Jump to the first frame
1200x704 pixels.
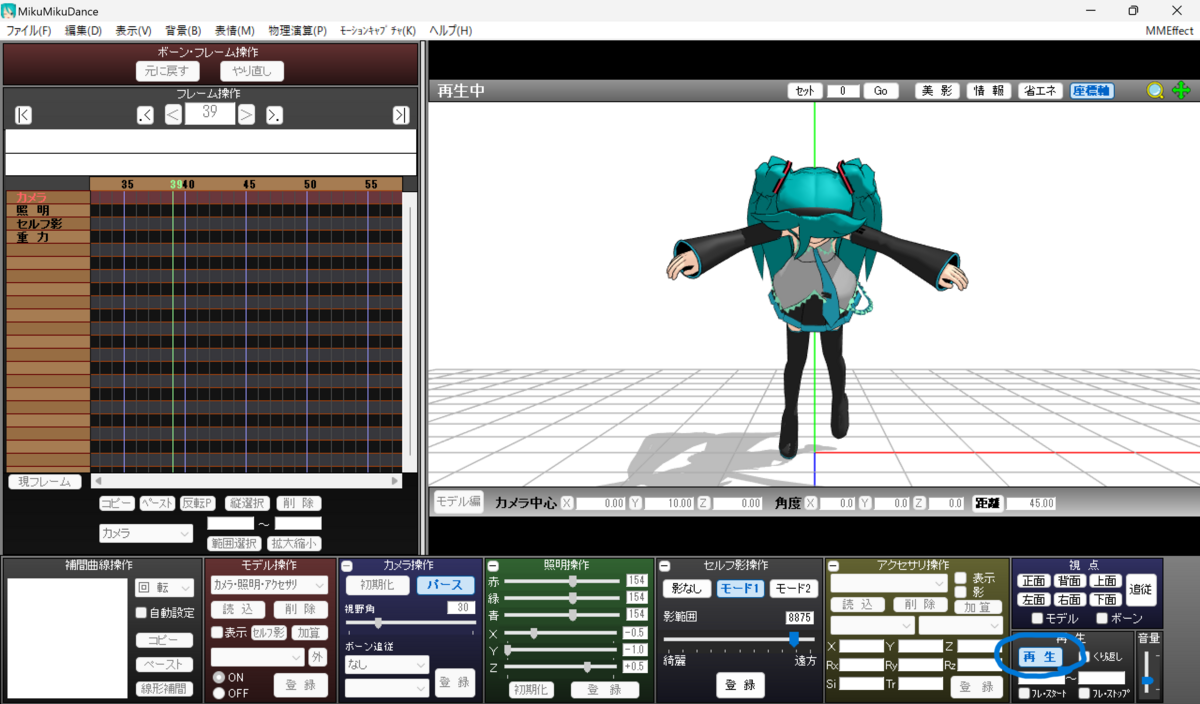coord(23,115)
